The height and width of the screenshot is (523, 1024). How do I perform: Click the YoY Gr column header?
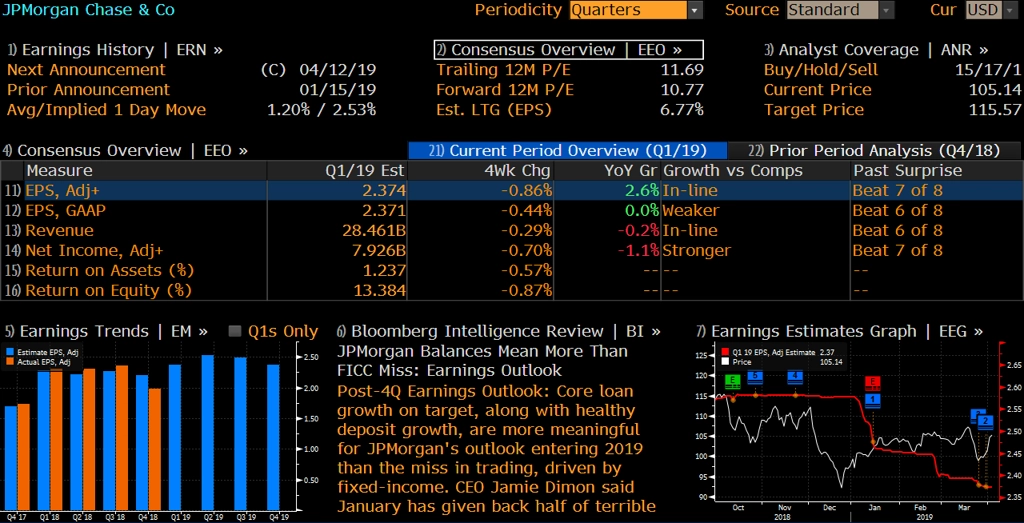pyautogui.click(x=607, y=171)
